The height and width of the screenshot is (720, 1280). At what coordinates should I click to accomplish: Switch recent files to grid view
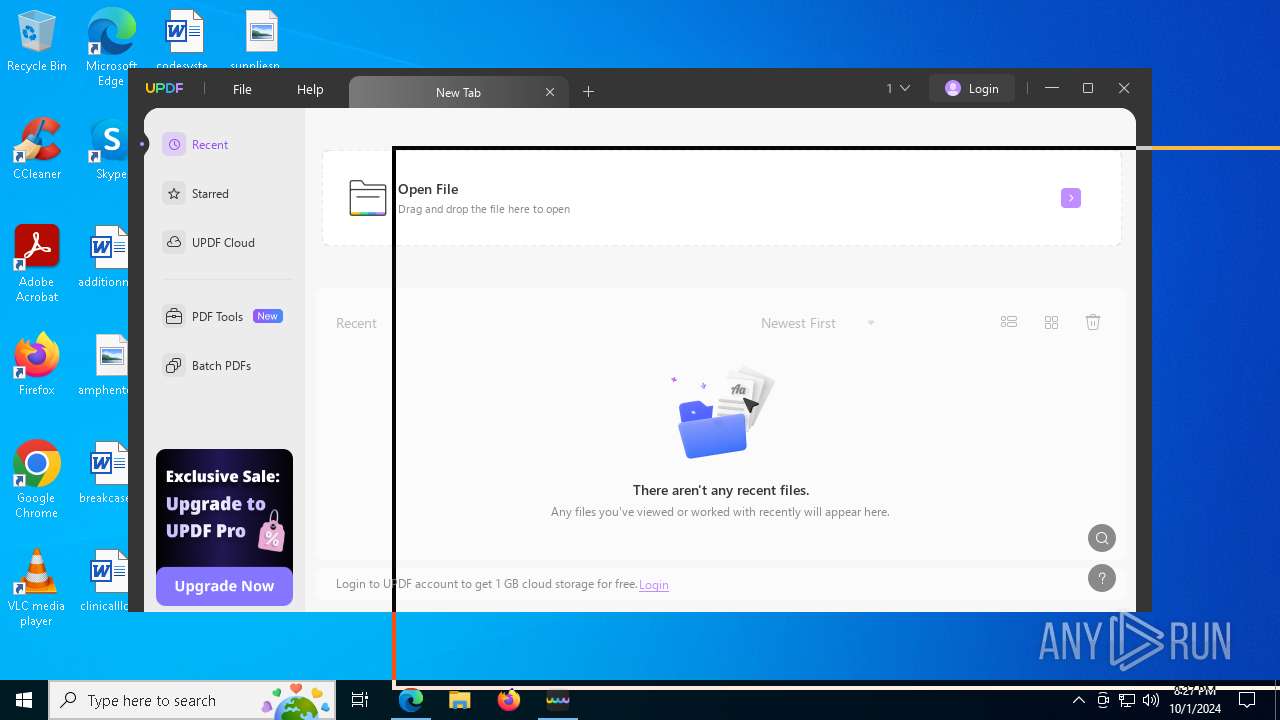(x=1051, y=322)
